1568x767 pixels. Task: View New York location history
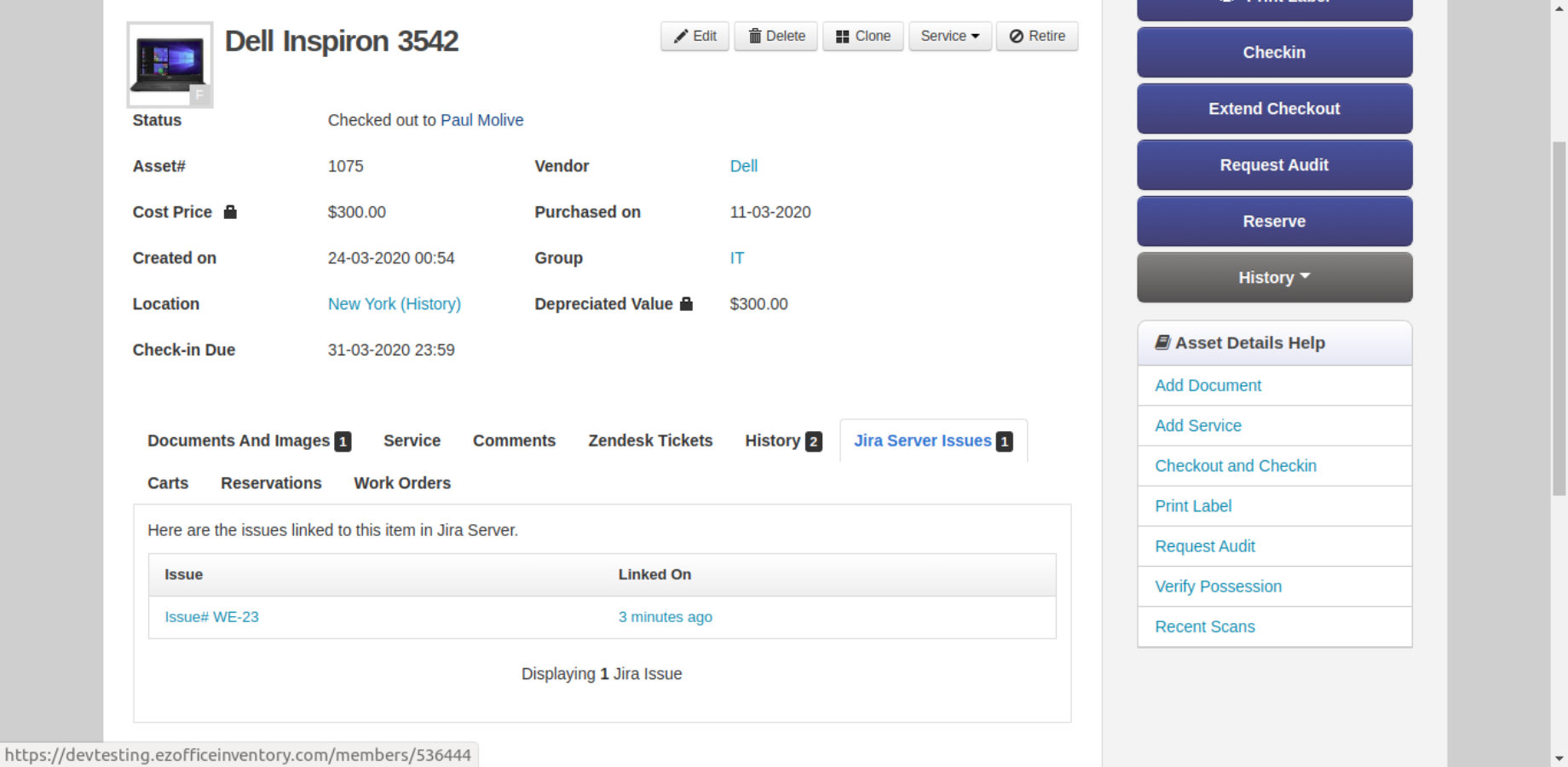click(x=394, y=304)
